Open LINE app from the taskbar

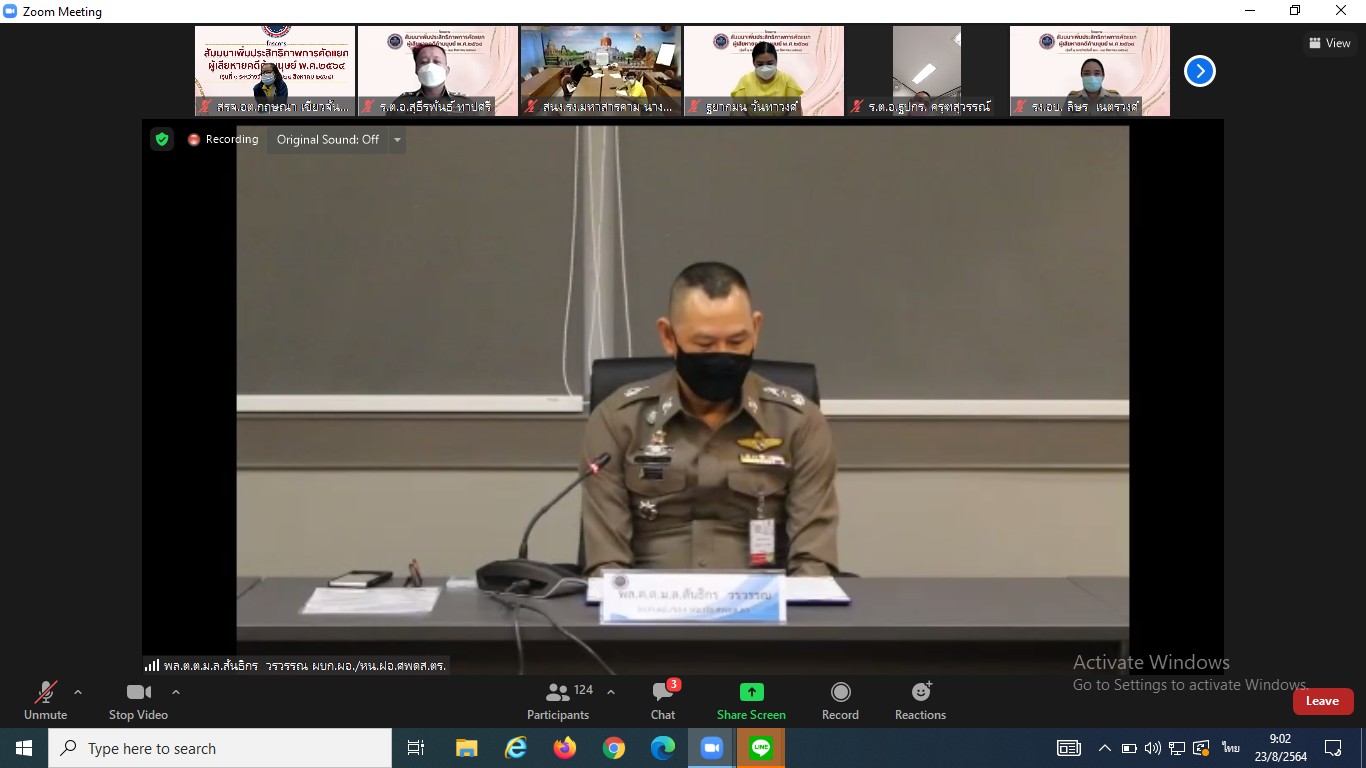[761, 748]
